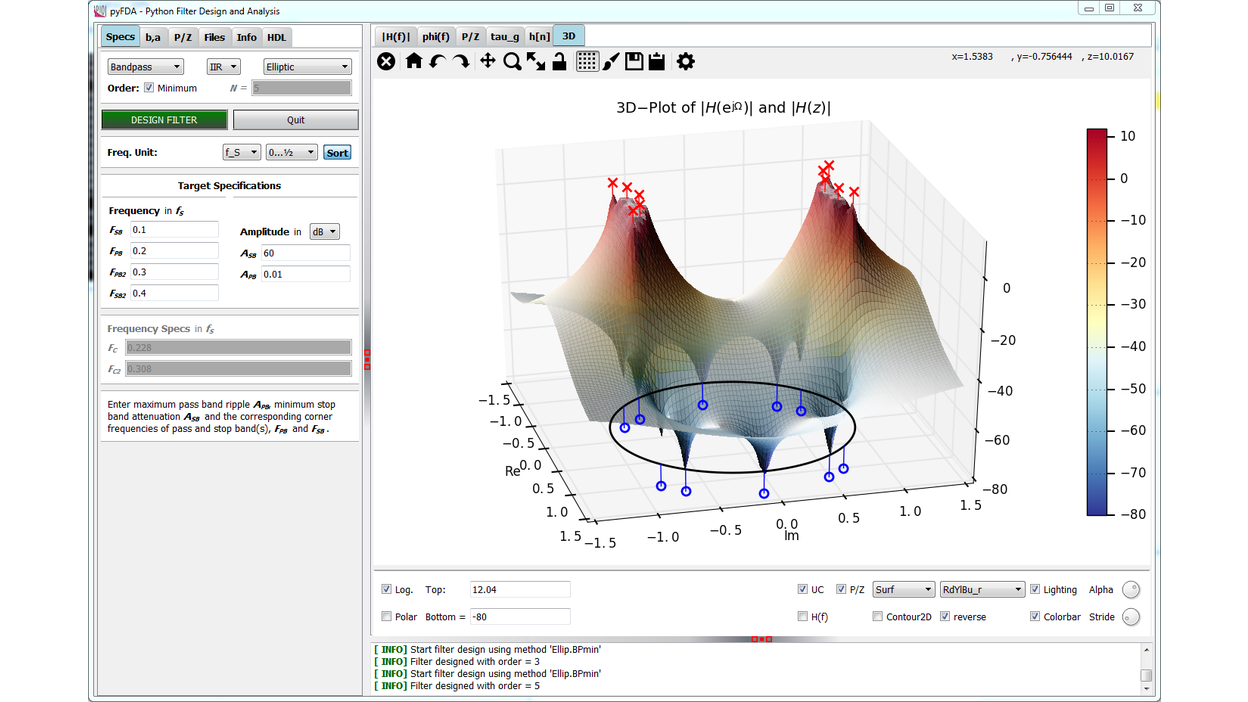
Task: Switch to the P/Z plot tab
Action: tap(470, 37)
